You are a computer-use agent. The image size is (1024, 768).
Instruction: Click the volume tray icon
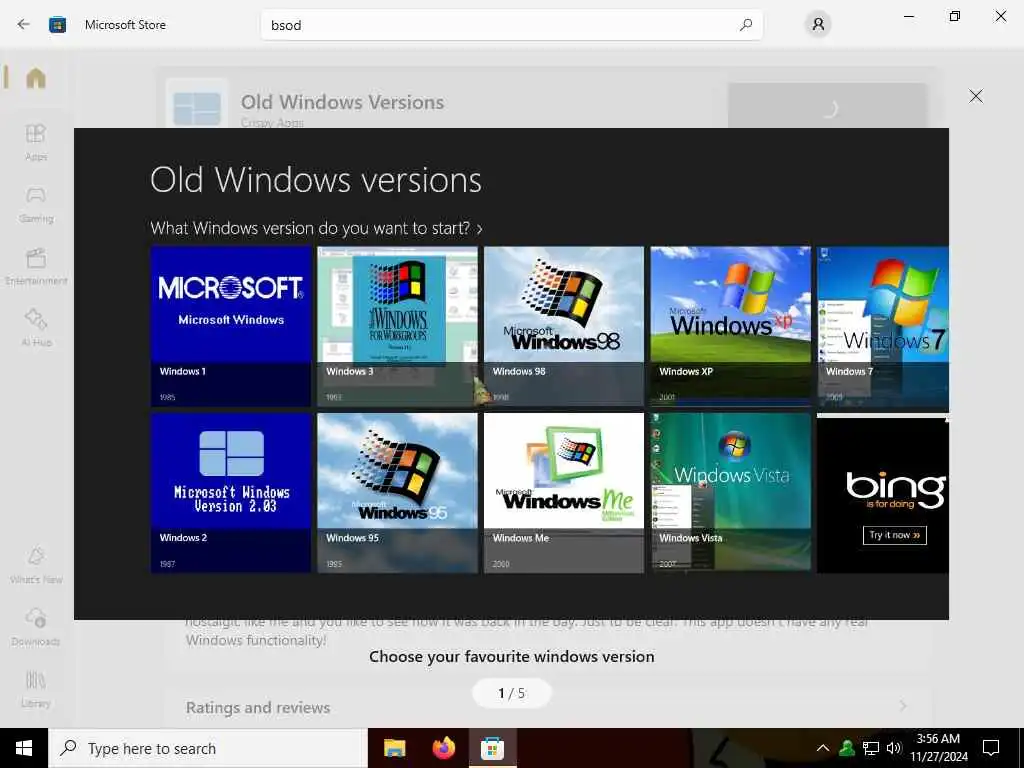click(894, 748)
